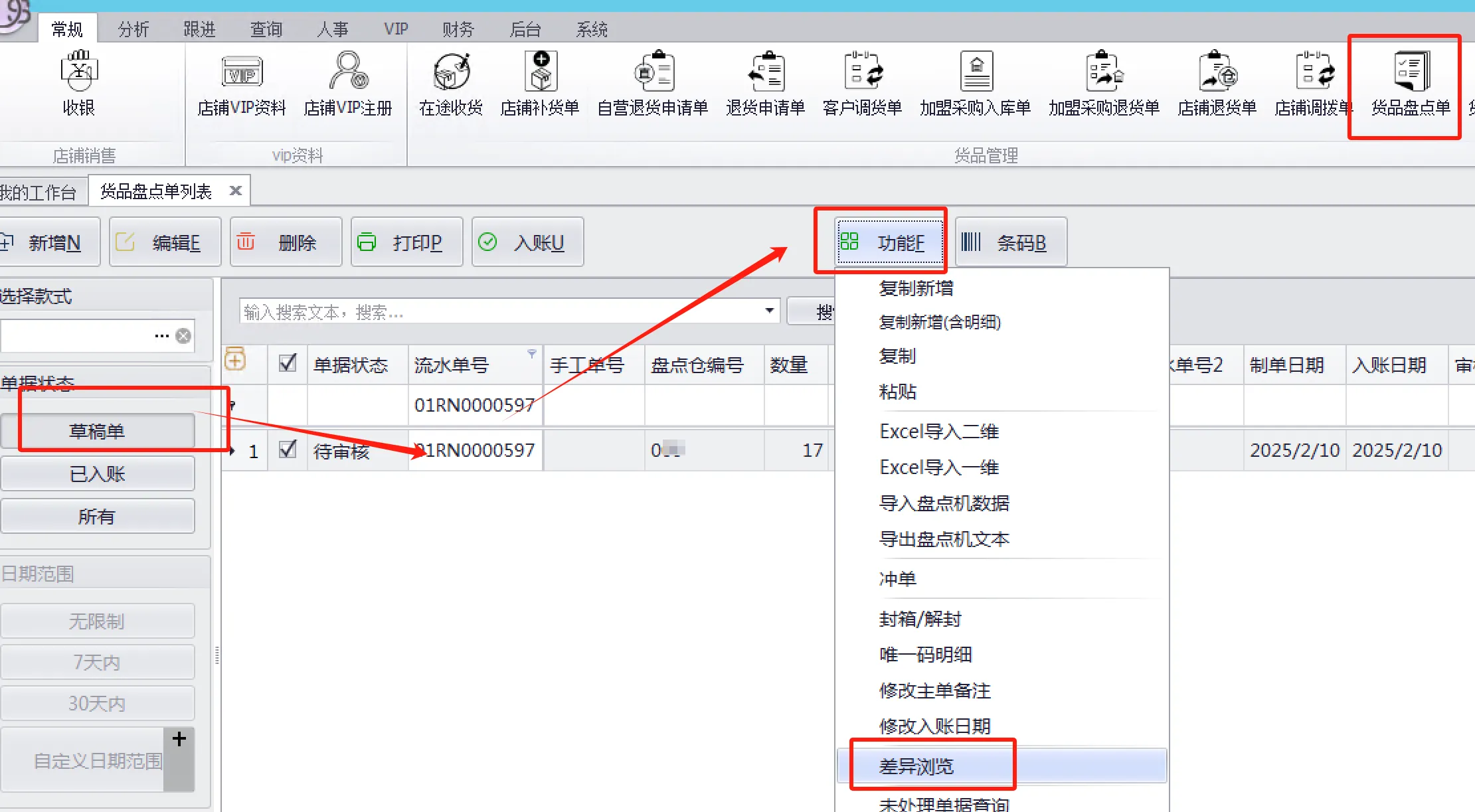Select 差异浏览 from the menu
Screen dimensions: 1475x812
click(916, 766)
